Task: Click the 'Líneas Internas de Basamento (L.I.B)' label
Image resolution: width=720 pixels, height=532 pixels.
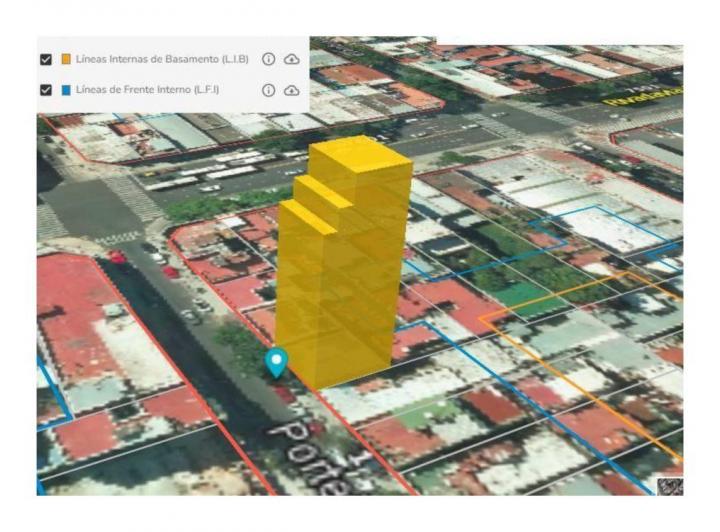Action: coord(162,59)
